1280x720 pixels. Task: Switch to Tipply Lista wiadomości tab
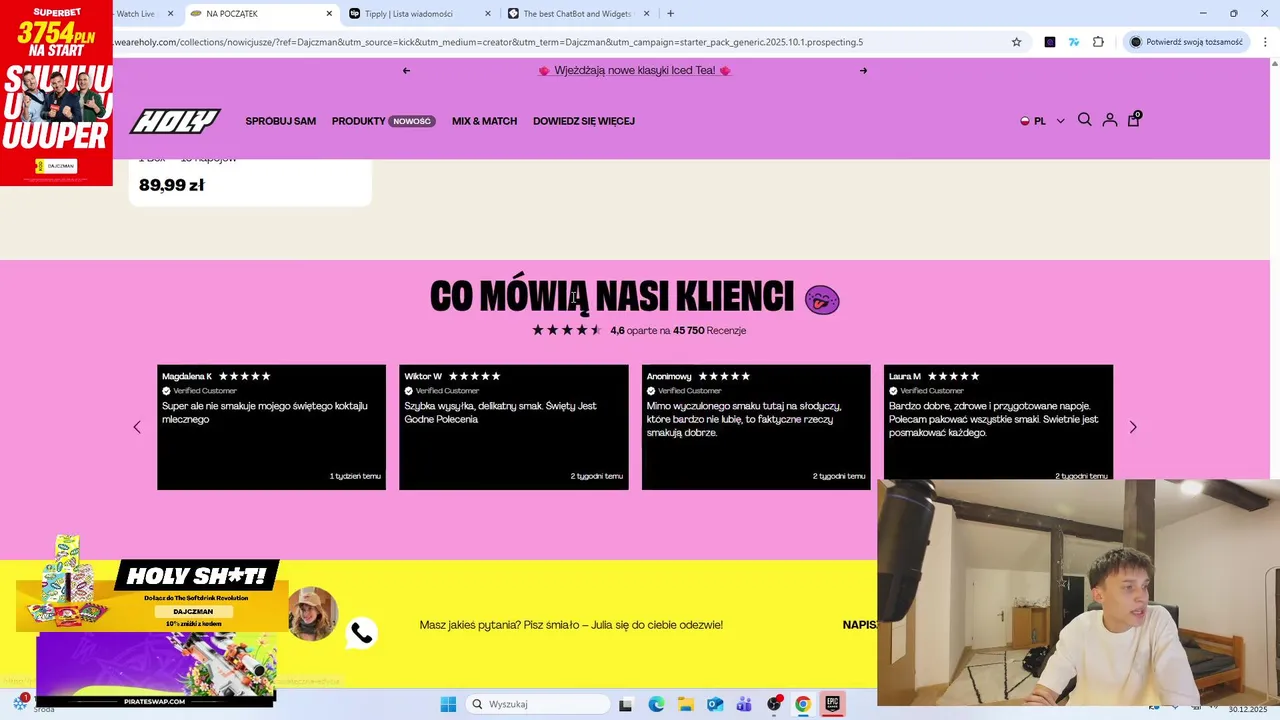(420, 14)
